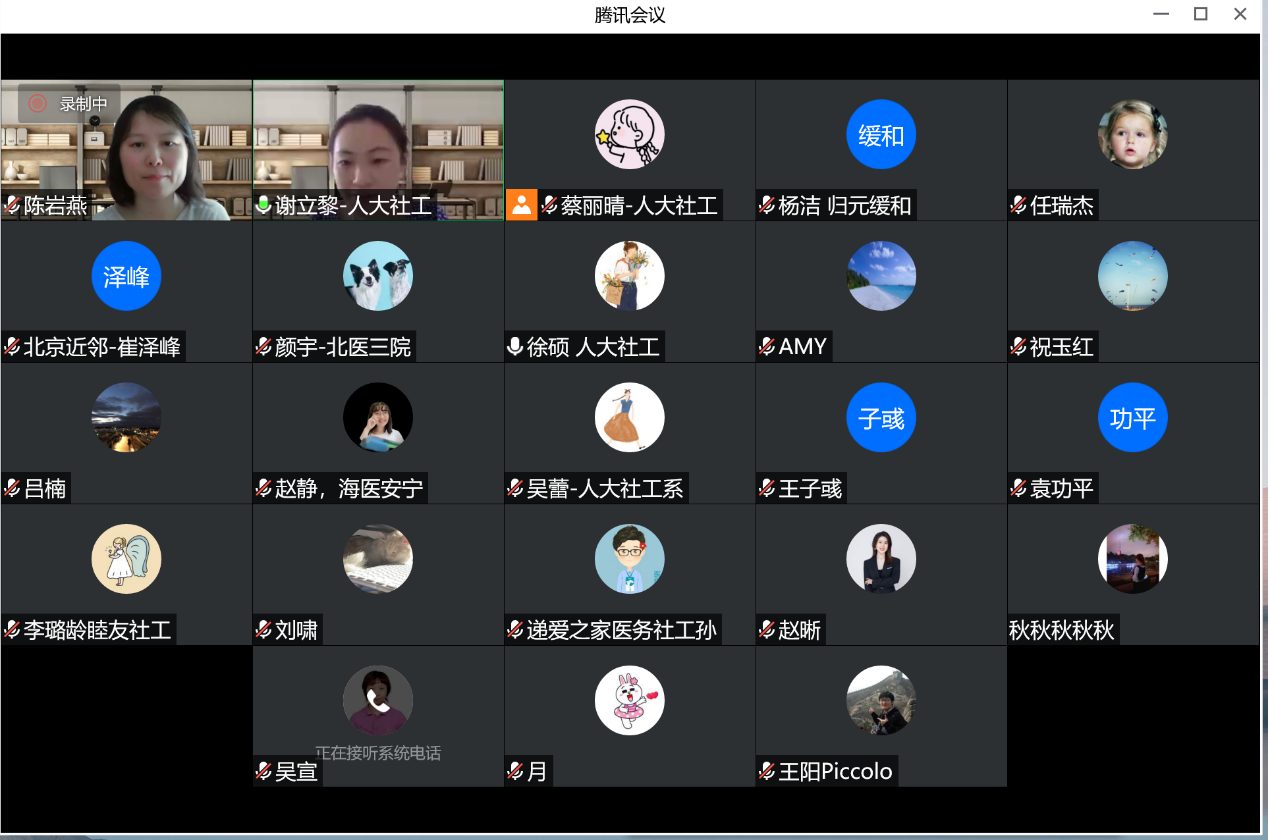Image resolution: width=1268 pixels, height=840 pixels.
Task: Click the muted mic icon for 王阳Piccolo
Action: tap(767, 771)
